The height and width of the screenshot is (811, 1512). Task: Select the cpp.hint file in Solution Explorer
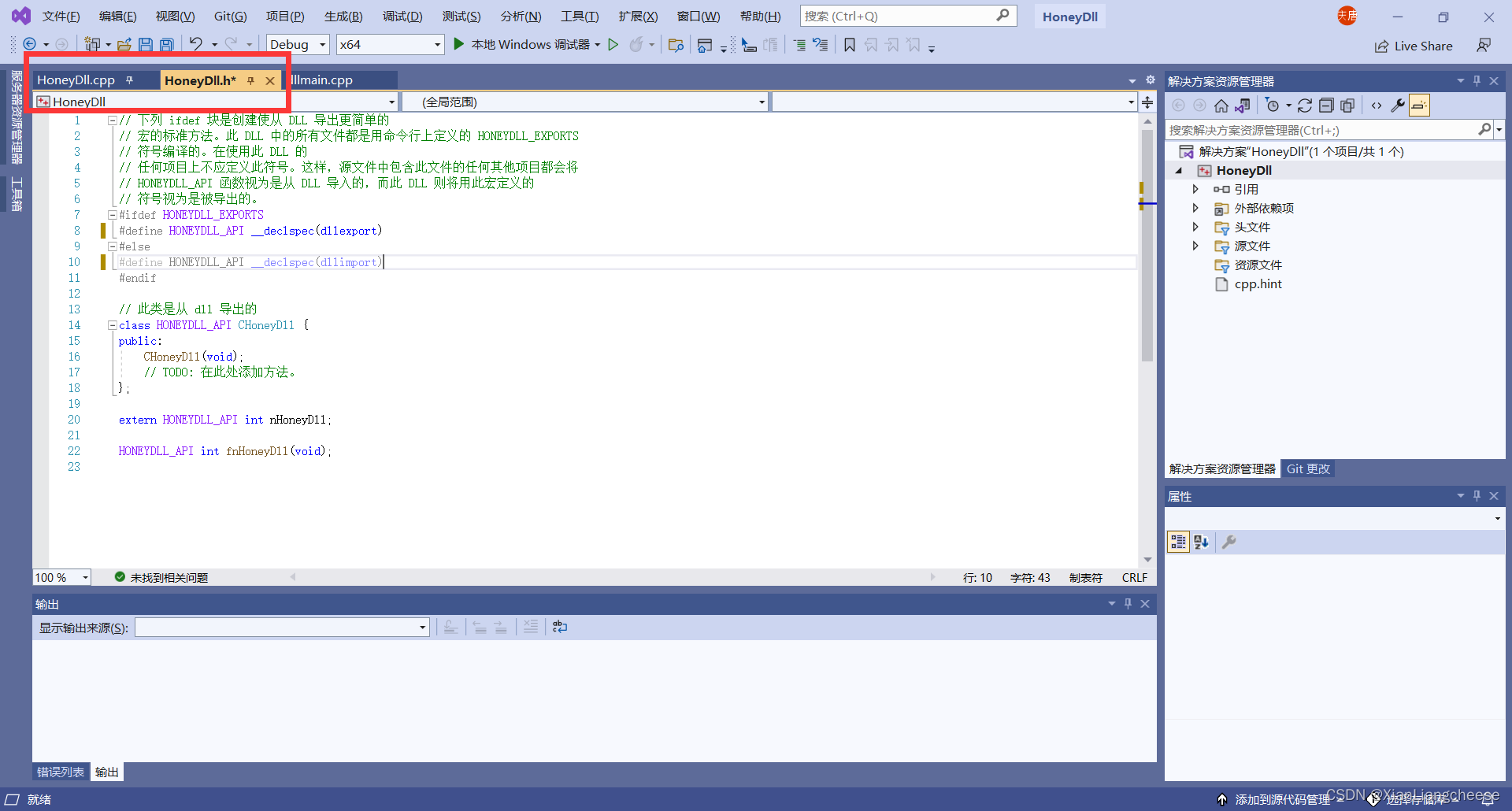point(1258,284)
